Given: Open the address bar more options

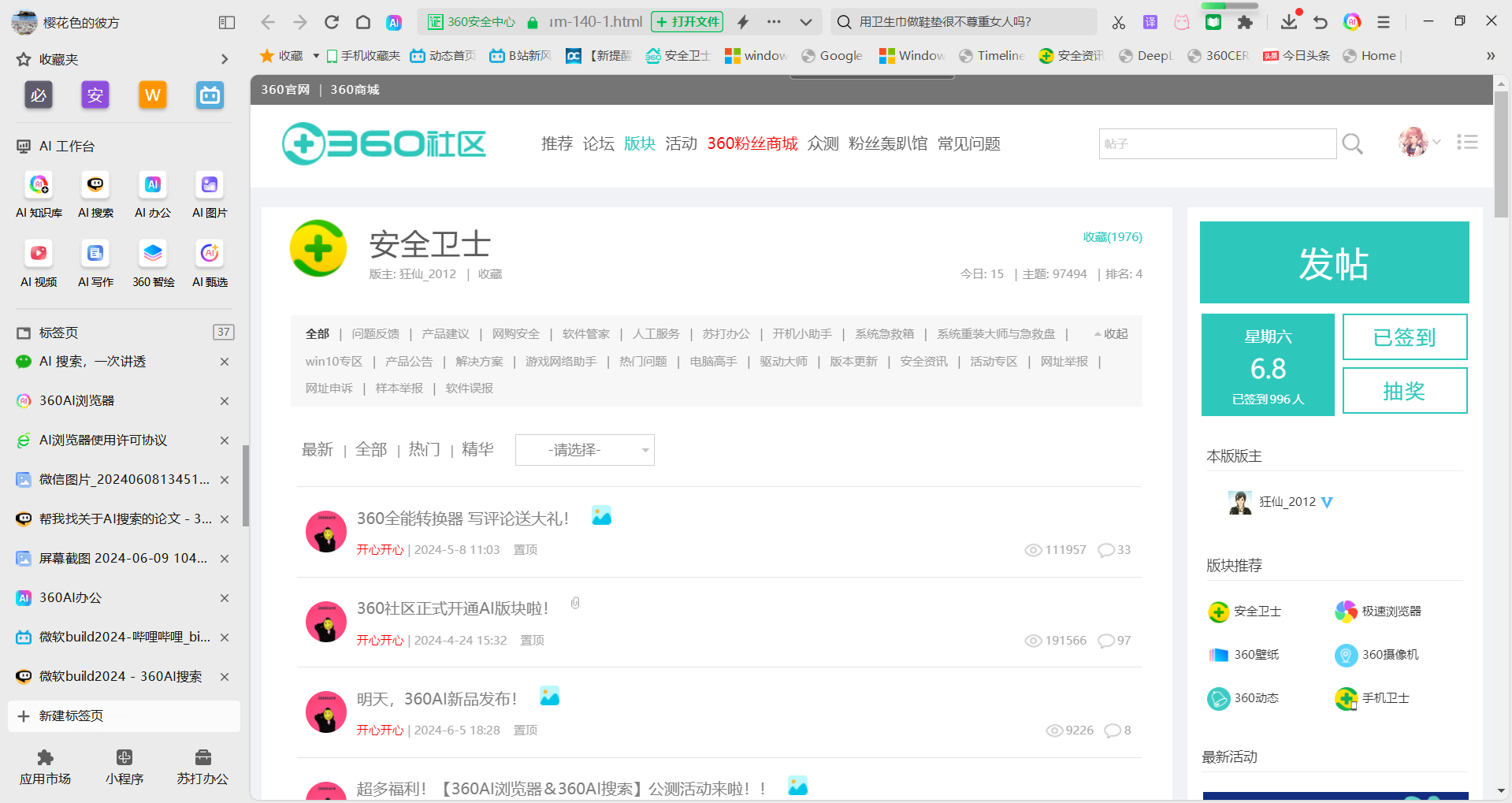Looking at the screenshot, I should pyautogui.click(x=774, y=22).
